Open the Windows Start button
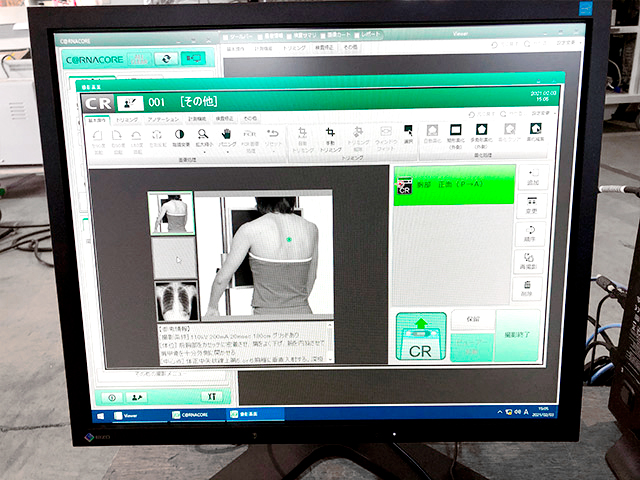The image size is (640, 480). pos(100,416)
